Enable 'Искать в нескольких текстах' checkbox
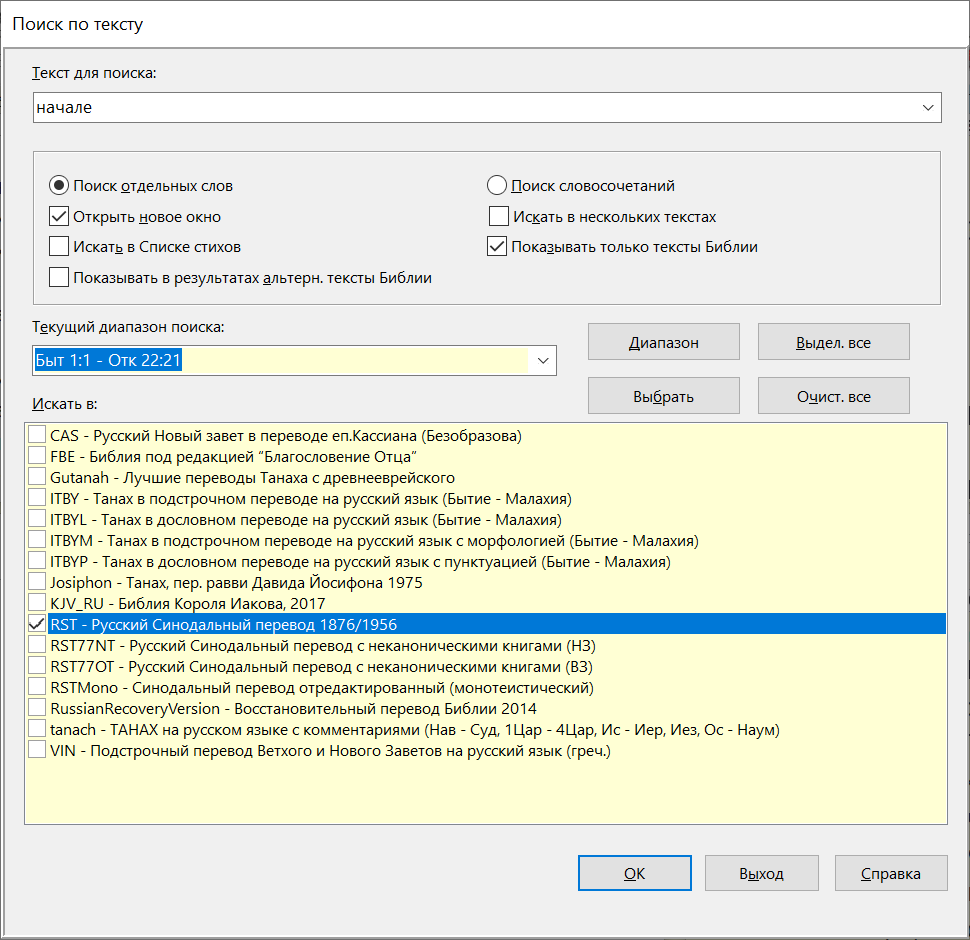This screenshot has width=970, height=940. point(499,216)
